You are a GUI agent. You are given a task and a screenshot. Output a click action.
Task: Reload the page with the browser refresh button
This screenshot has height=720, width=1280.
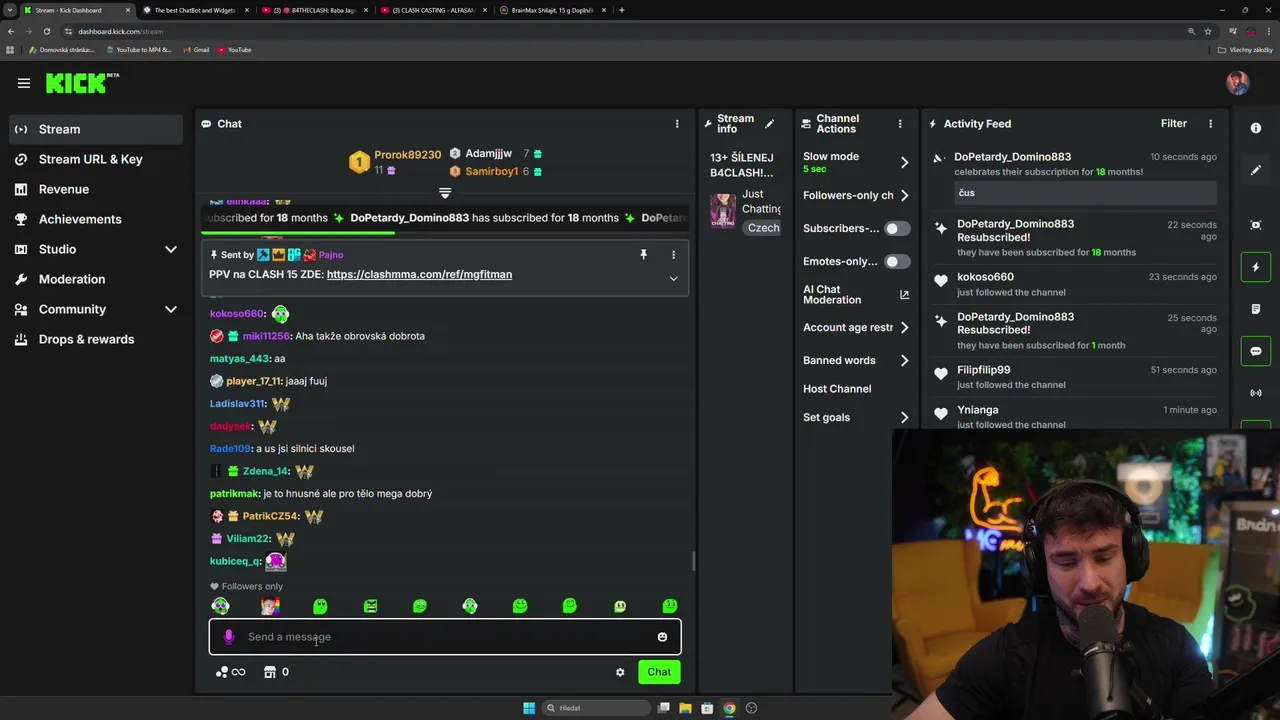coord(46,31)
